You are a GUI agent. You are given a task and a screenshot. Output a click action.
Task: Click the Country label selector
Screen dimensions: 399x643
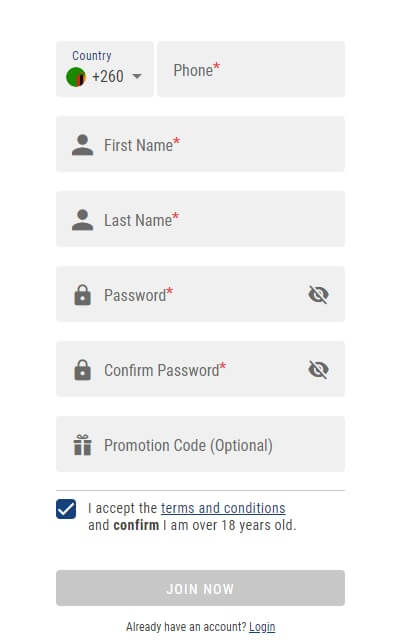(x=91, y=55)
